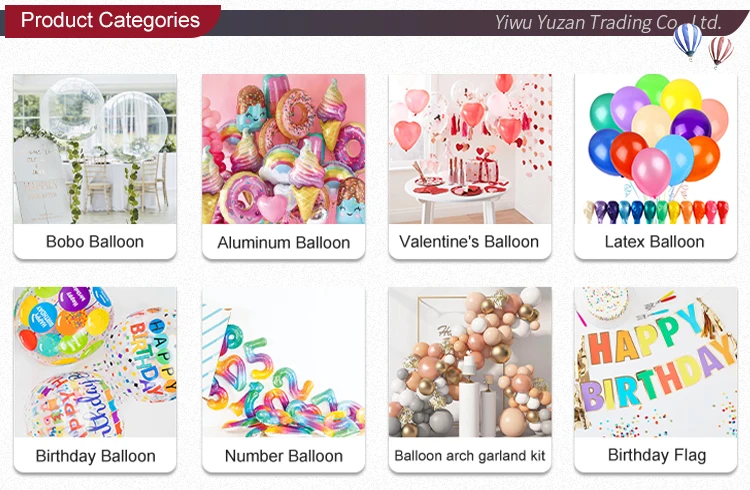Open the Birthday Balloon category image
Image resolution: width=750 pixels, height=490 pixels.
click(x=95, y=362)
